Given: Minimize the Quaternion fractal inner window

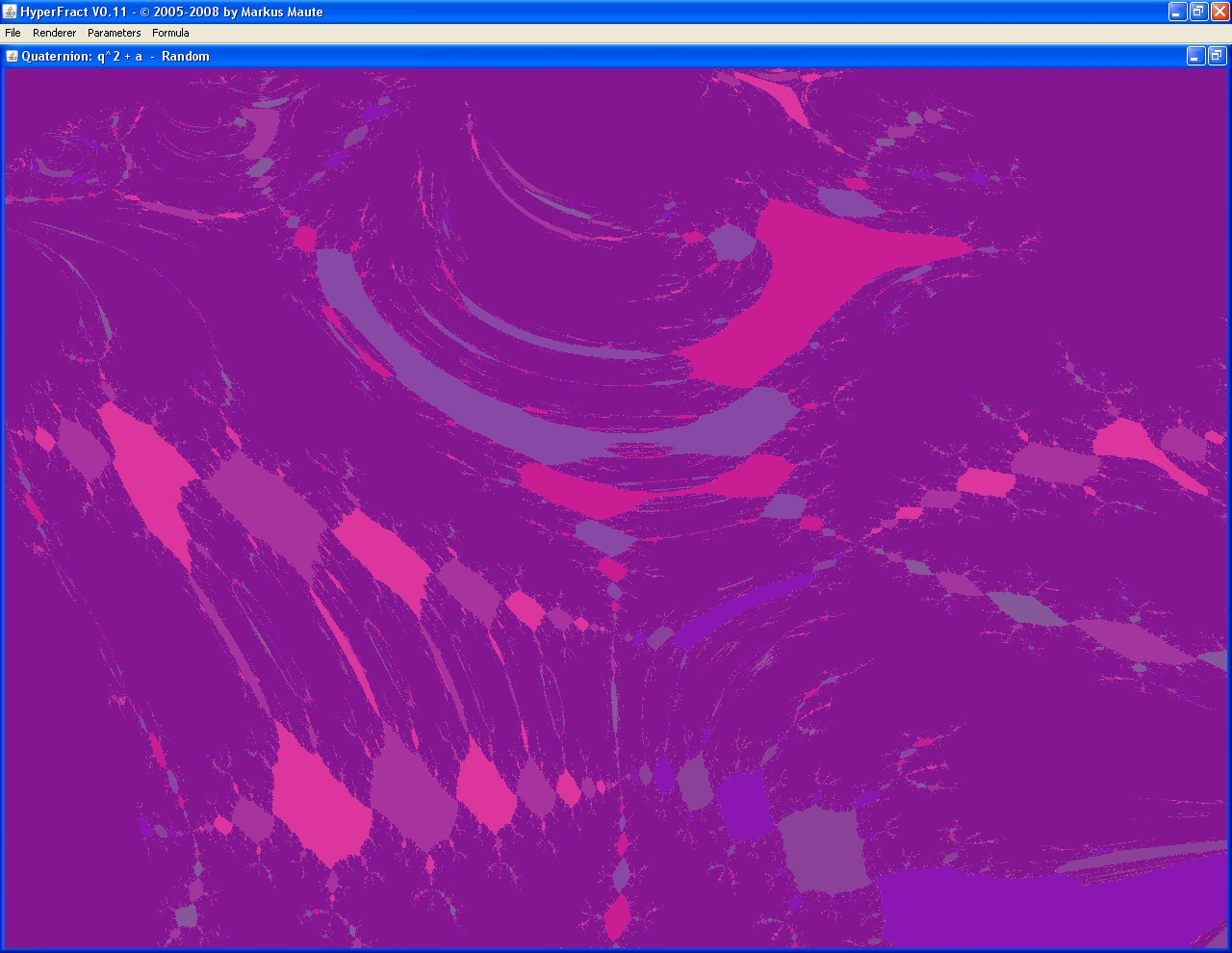Looking at the screenshot, I should (1195, 57).
